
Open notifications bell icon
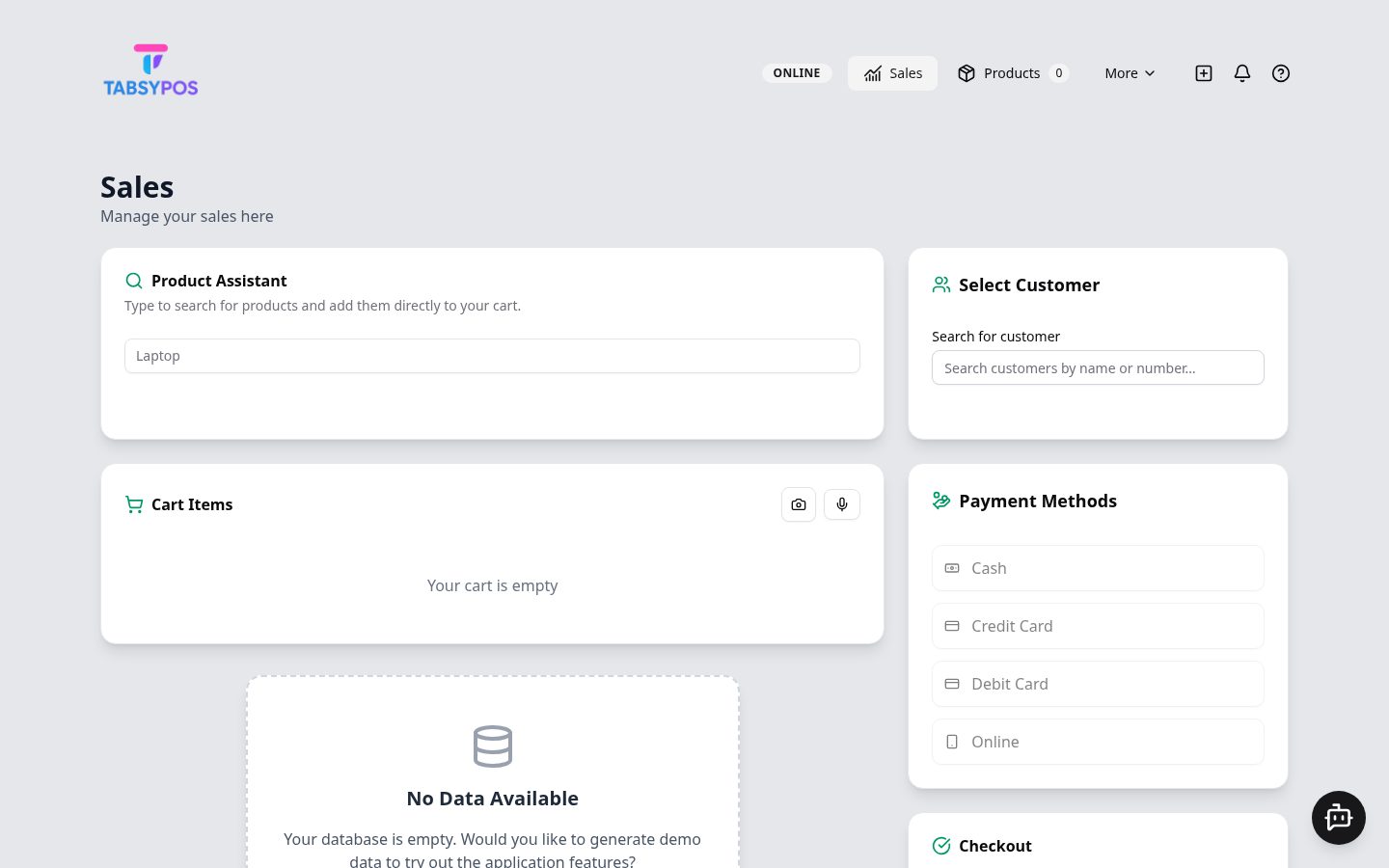(x=1242, y=73)
